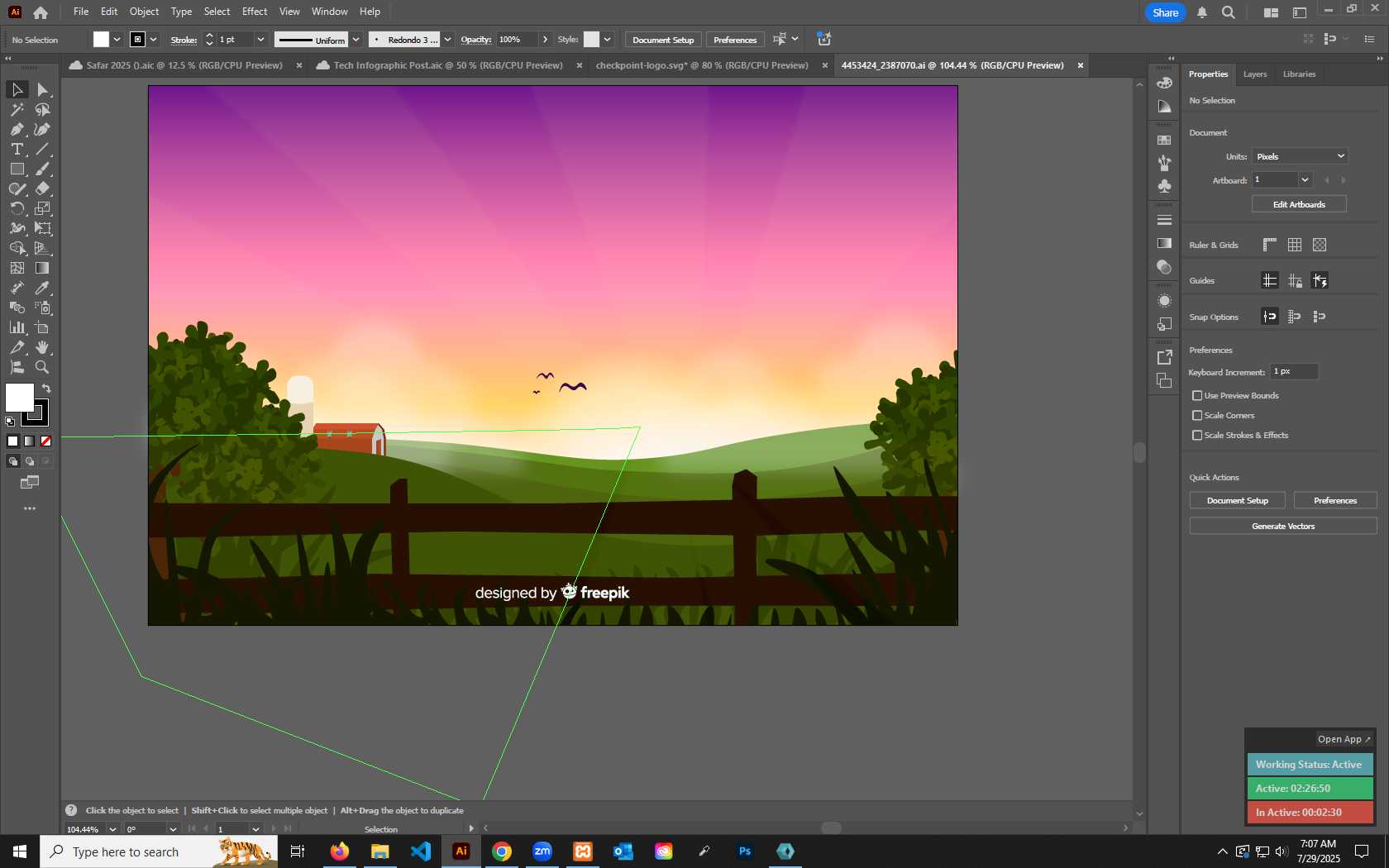The height and width of the screenshot is (868, 1389).
Task: Click the blue Share button
Action: [x=1165, y=12]
